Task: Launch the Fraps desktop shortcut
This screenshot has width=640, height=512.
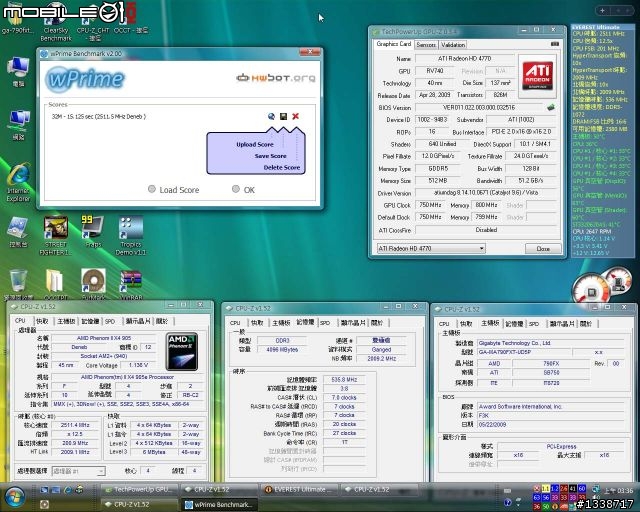Action: pyautogui.click(x=93, y=231)
